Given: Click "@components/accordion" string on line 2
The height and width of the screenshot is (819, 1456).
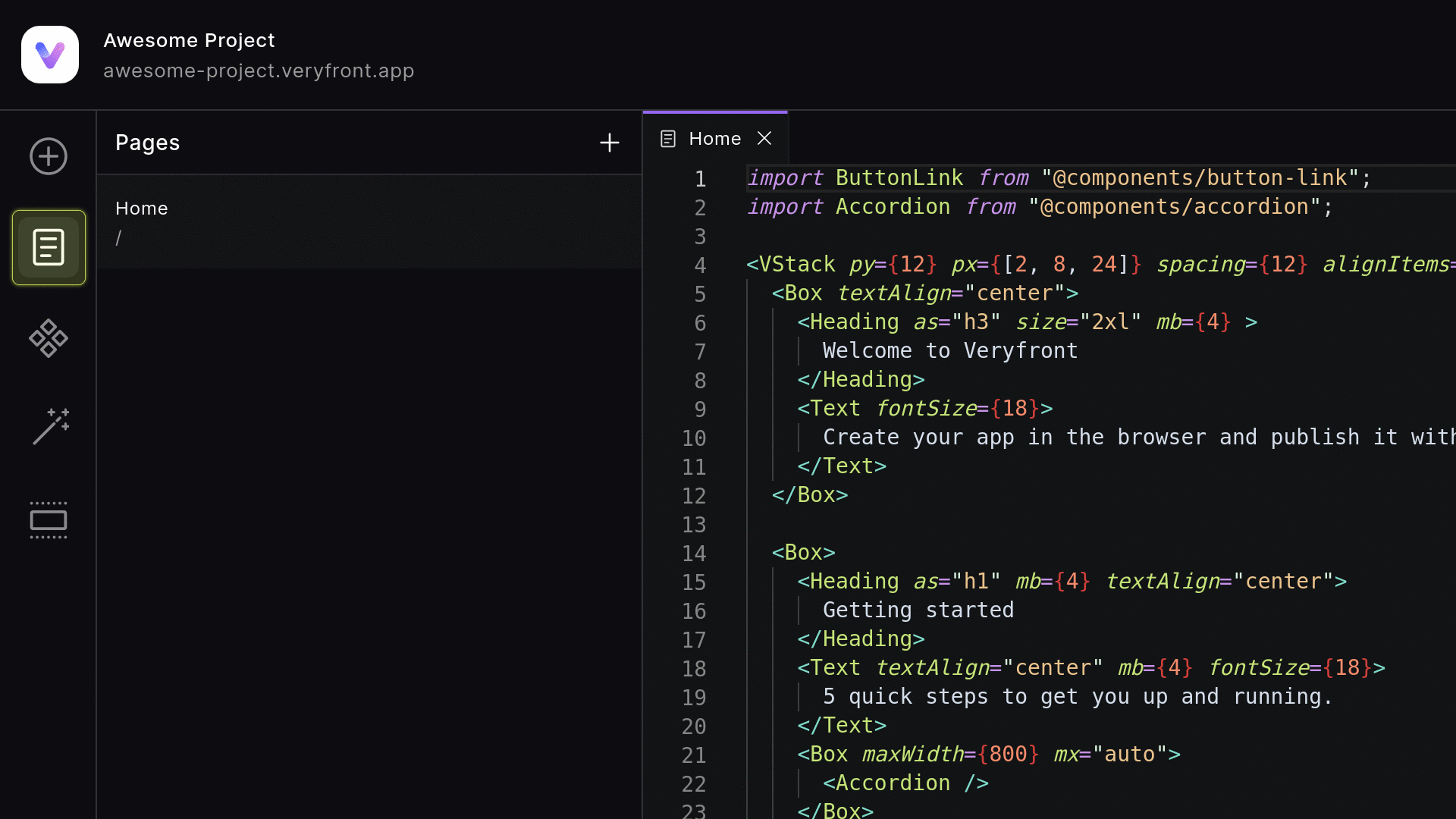Looking at the screenshot, I should 1174,206.
